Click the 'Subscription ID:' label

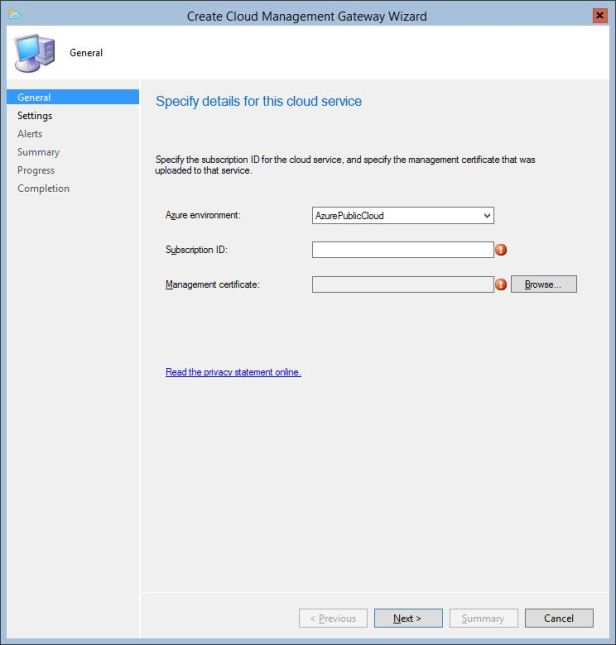[196, 250]
